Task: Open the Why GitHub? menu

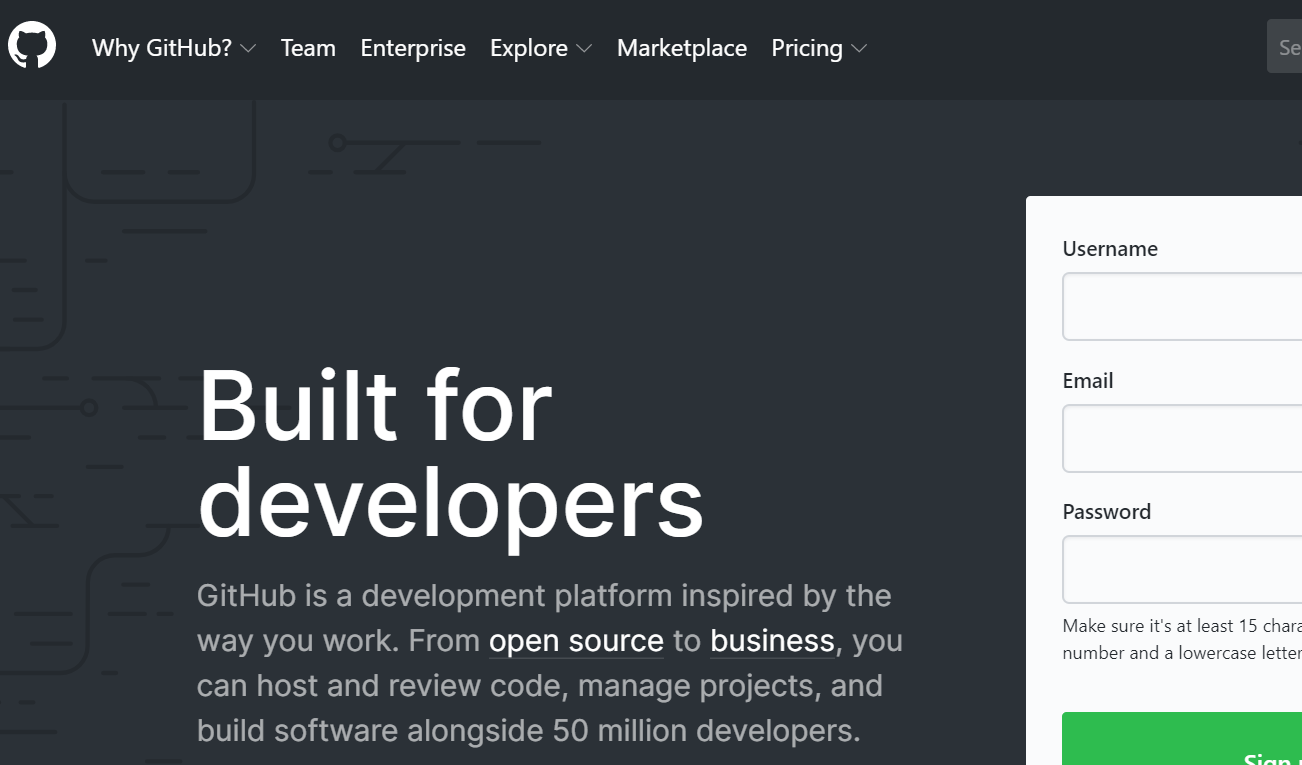Action: point(174,48)
